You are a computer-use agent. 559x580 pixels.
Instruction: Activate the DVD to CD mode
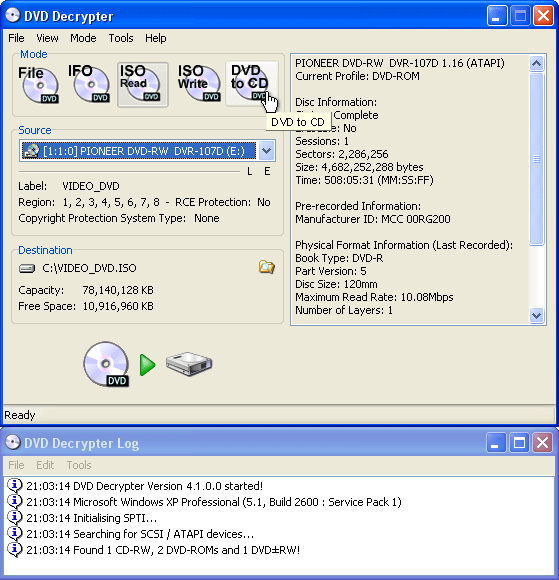point(252,84)
